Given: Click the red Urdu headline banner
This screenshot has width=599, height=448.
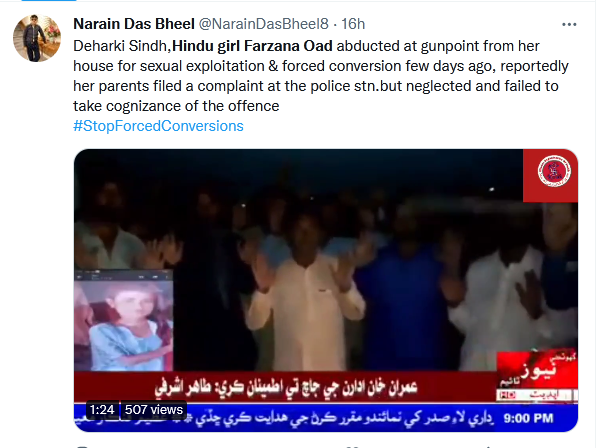Looking at the screenshot, I should click(x=285, y=387).
